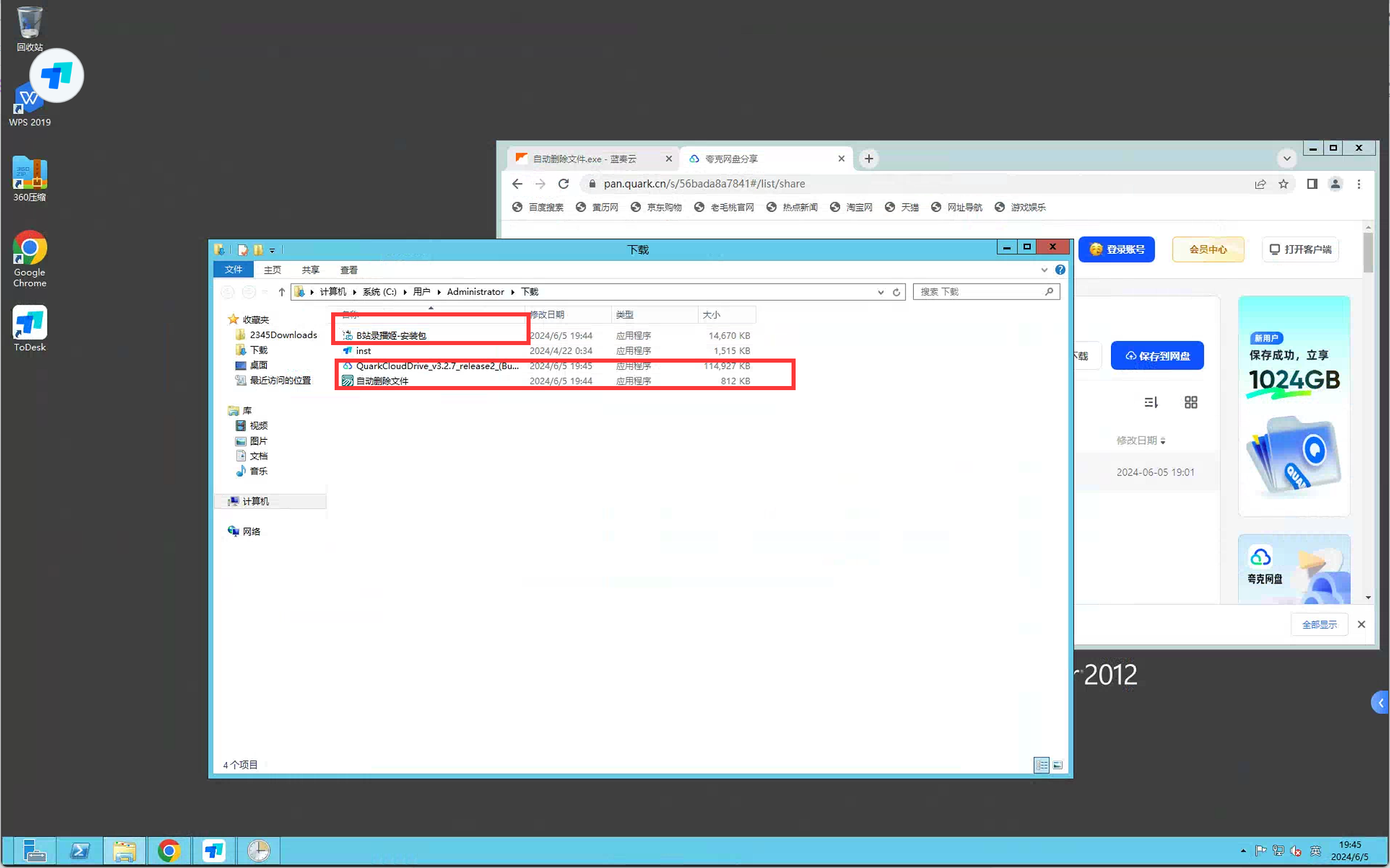Switch Explorer to large icons view
This screenshot has height=868, width=1390.
pos(1057,764)
